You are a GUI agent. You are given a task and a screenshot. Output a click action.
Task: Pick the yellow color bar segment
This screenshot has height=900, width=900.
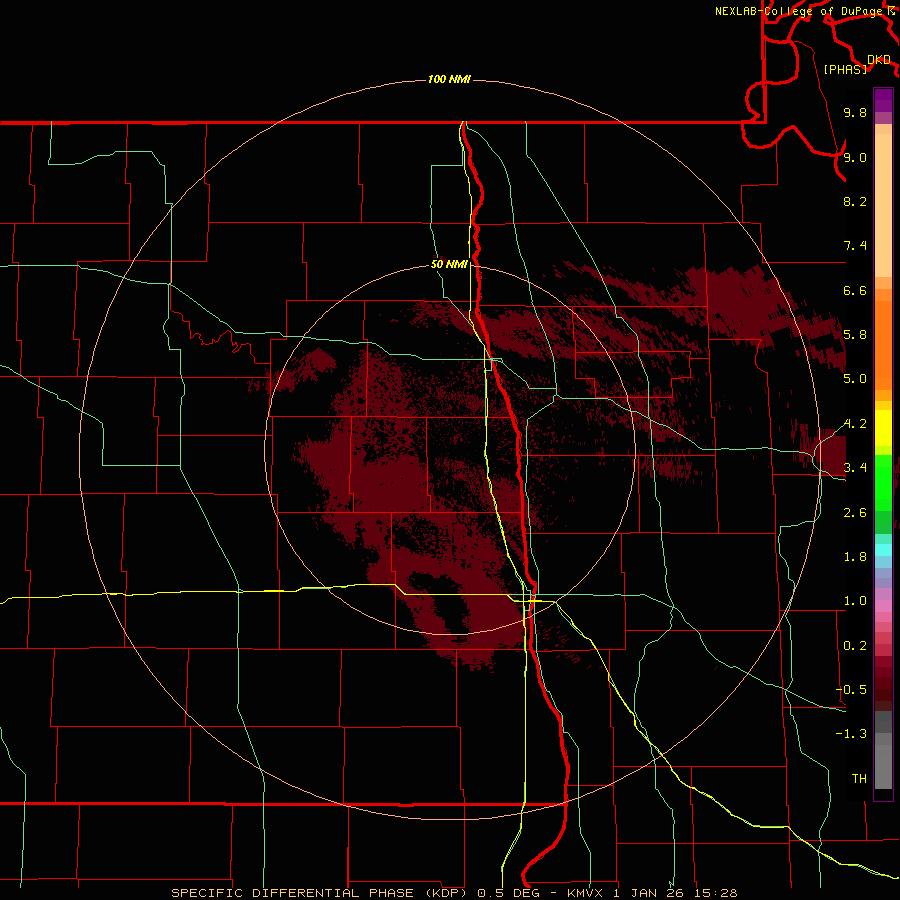pyautogui.click(x=883, y=428)
